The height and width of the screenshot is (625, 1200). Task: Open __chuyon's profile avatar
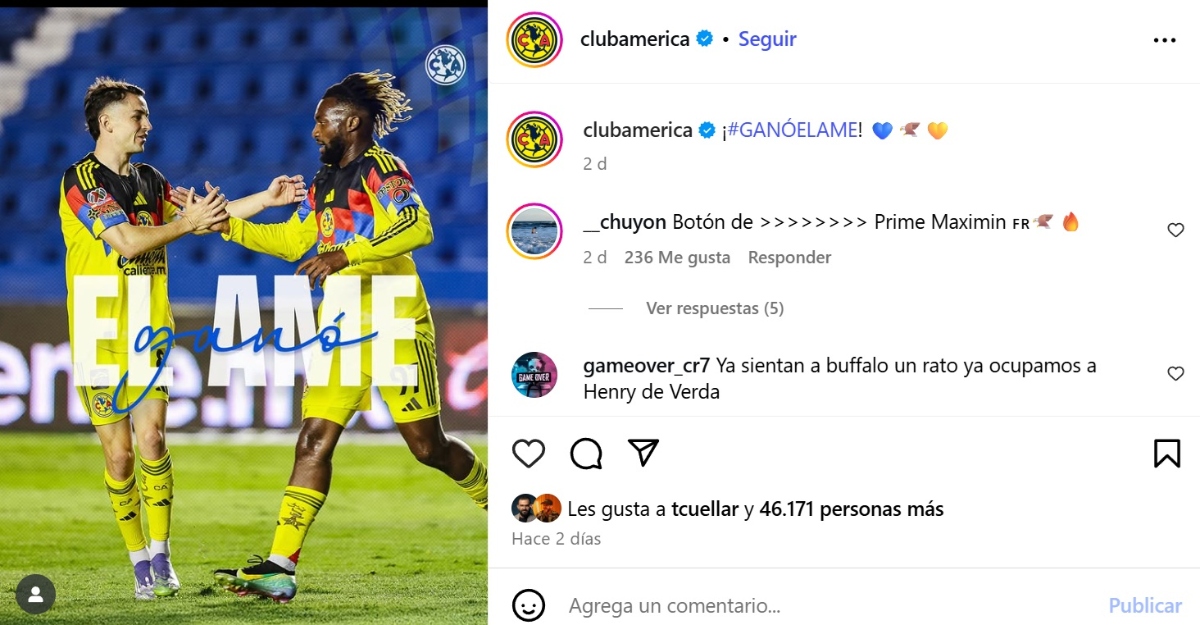tap(535, 231)
